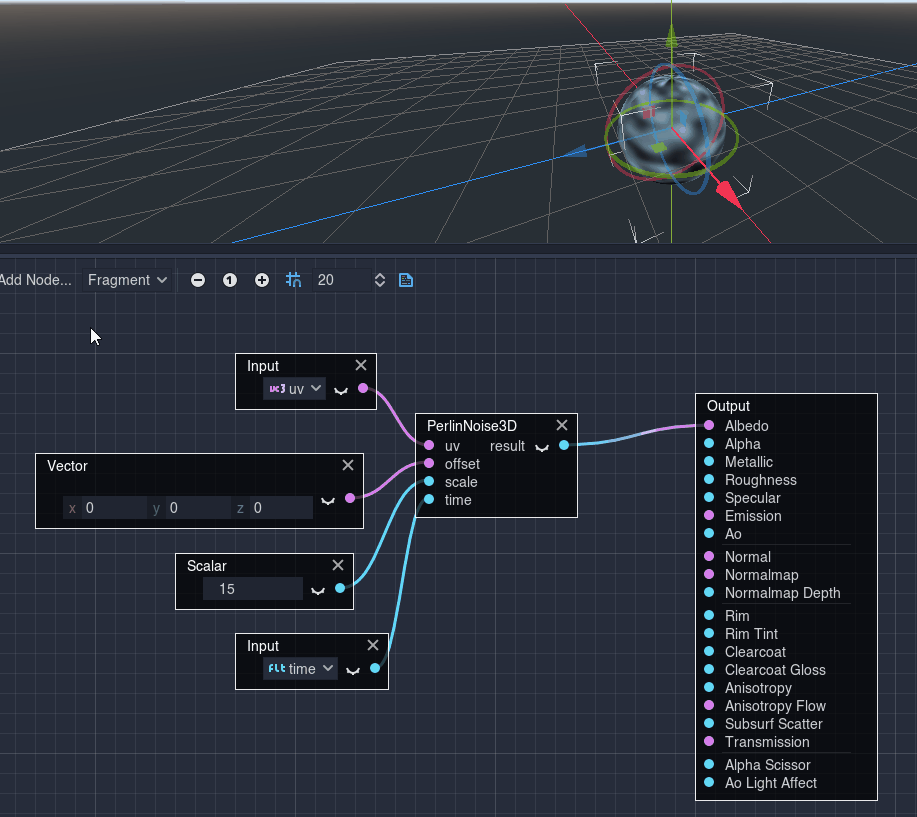917x817 pixels.
Task: Zoom in using the plus icon
Action: point(261,280)
